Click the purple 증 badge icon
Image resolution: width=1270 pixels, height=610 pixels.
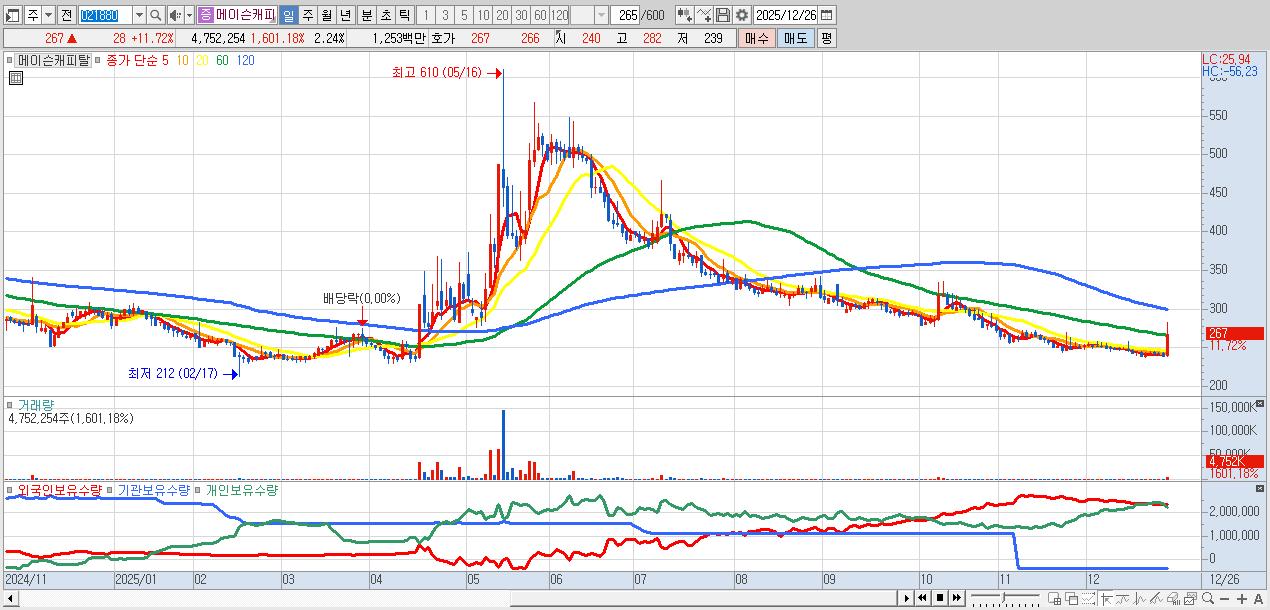click(x=205, y=15)
